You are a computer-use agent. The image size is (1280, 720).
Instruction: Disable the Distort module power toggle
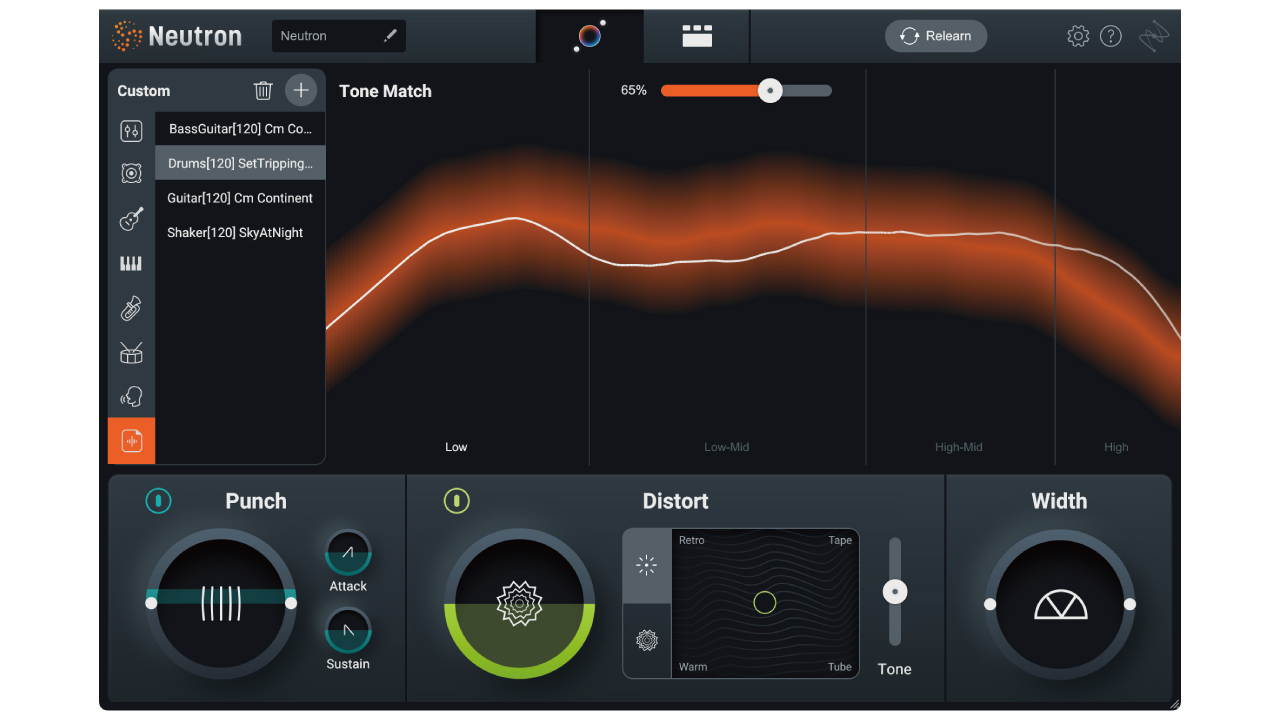457,501
